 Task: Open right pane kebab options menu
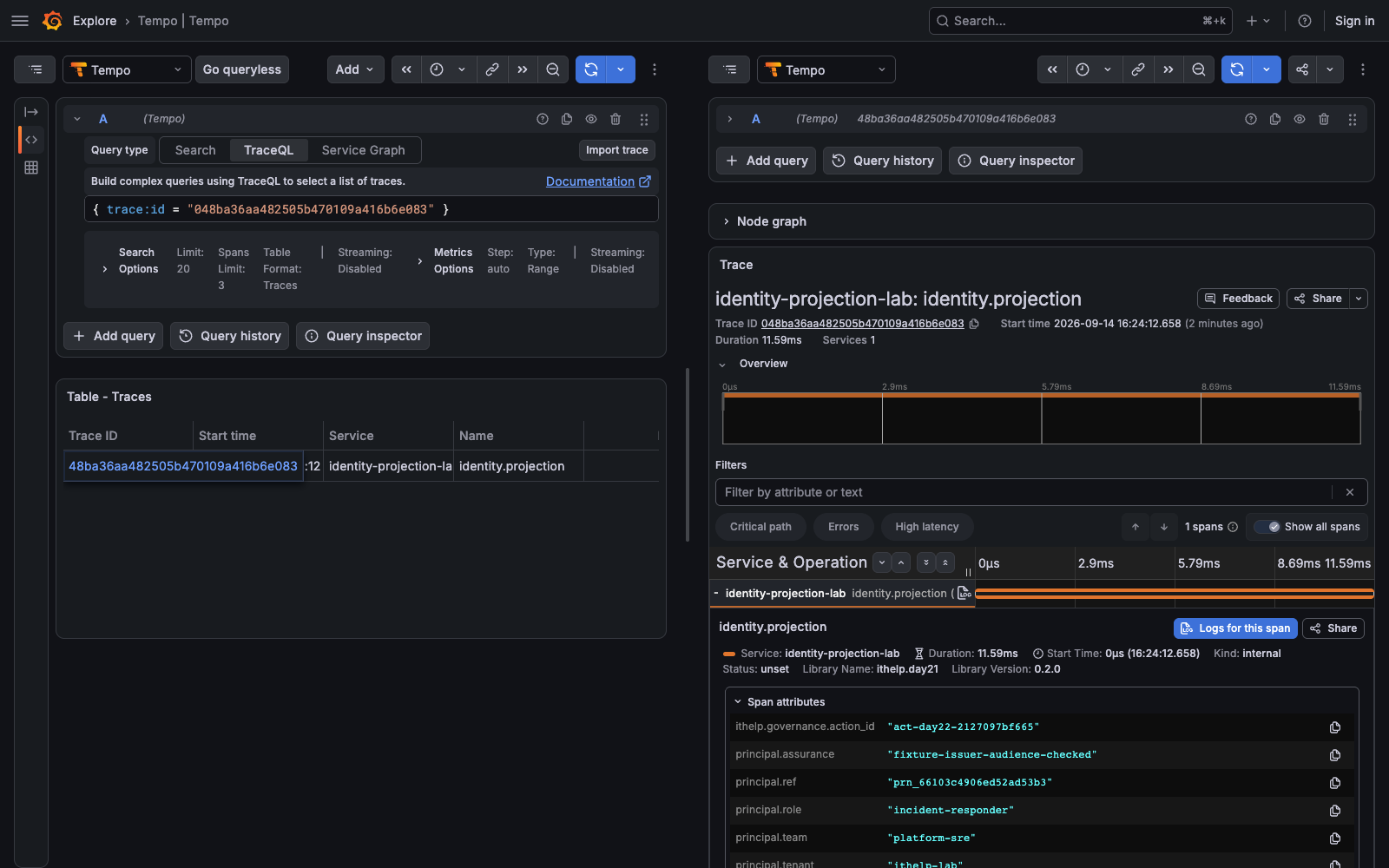pyautogui.click(x=1363, y=69)
